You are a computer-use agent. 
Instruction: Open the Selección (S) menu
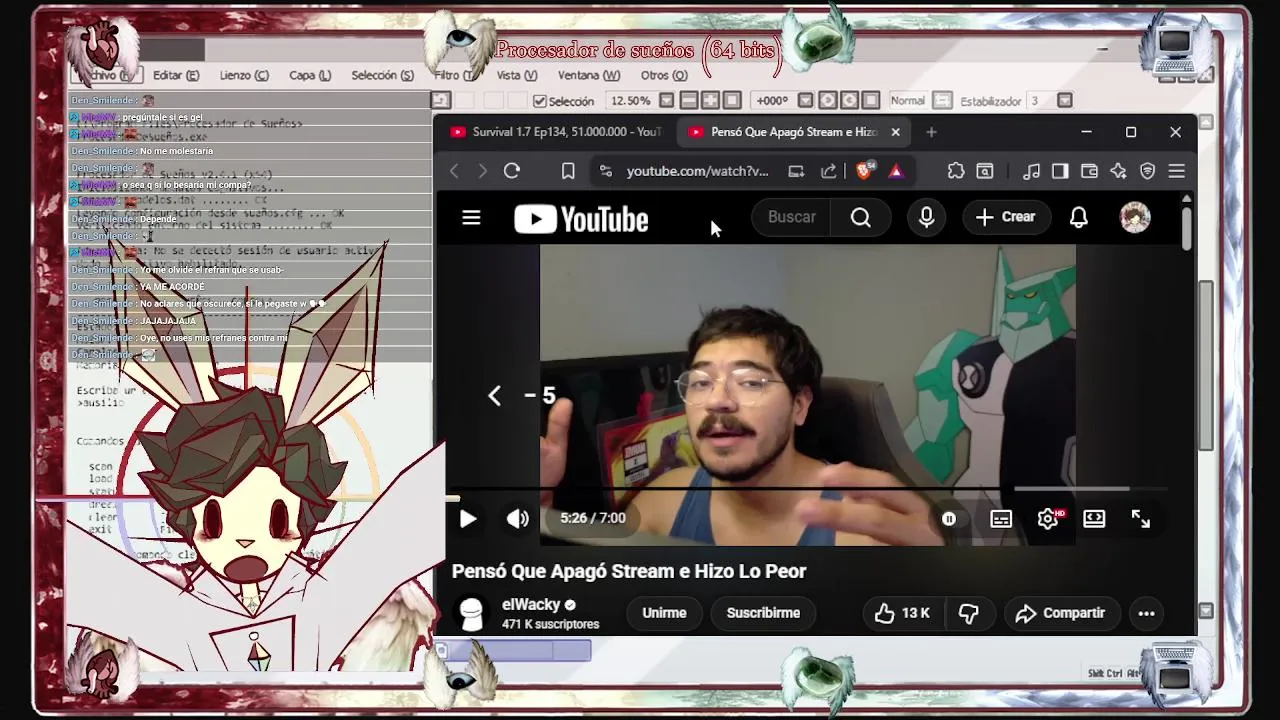click(382, 75)
